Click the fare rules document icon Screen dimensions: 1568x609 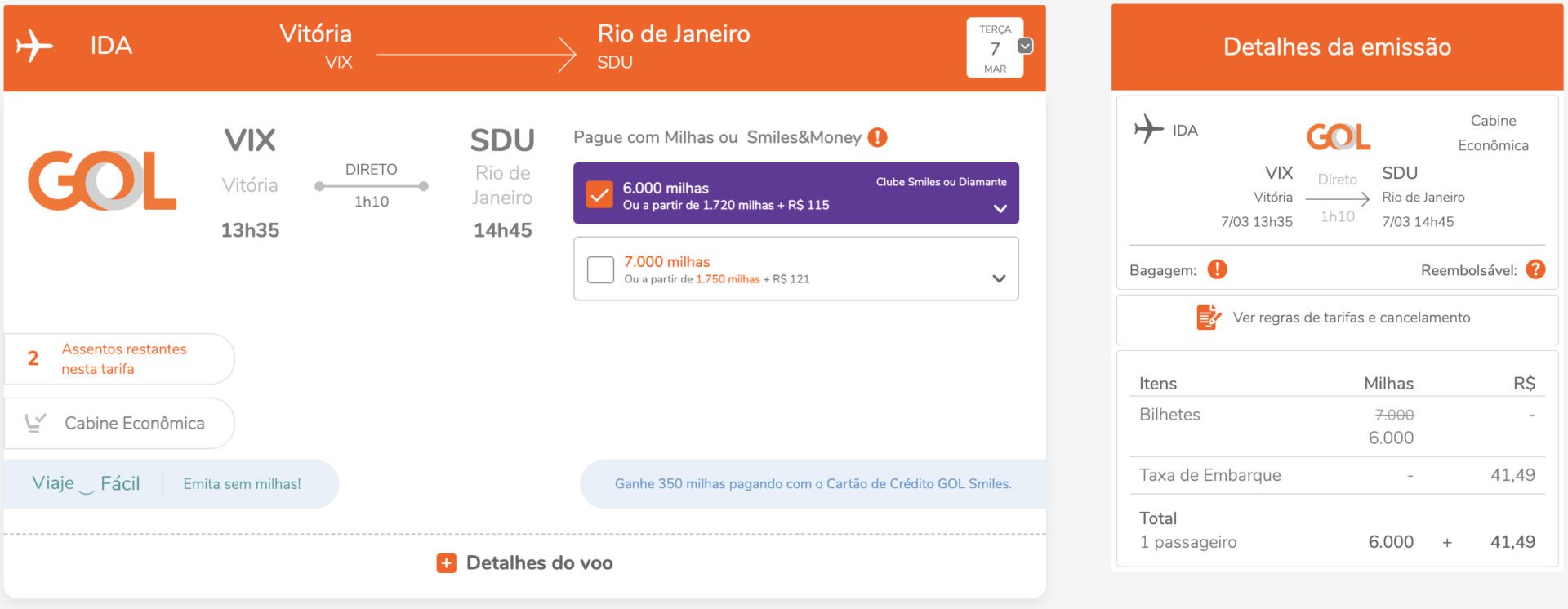tap(1208, 317)
